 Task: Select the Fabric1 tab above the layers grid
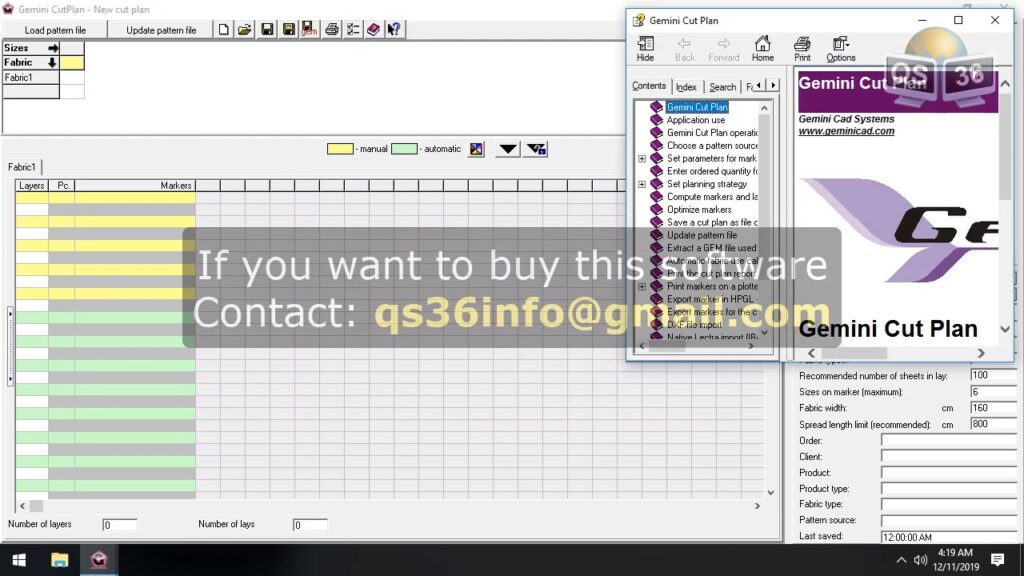point(22,167)
